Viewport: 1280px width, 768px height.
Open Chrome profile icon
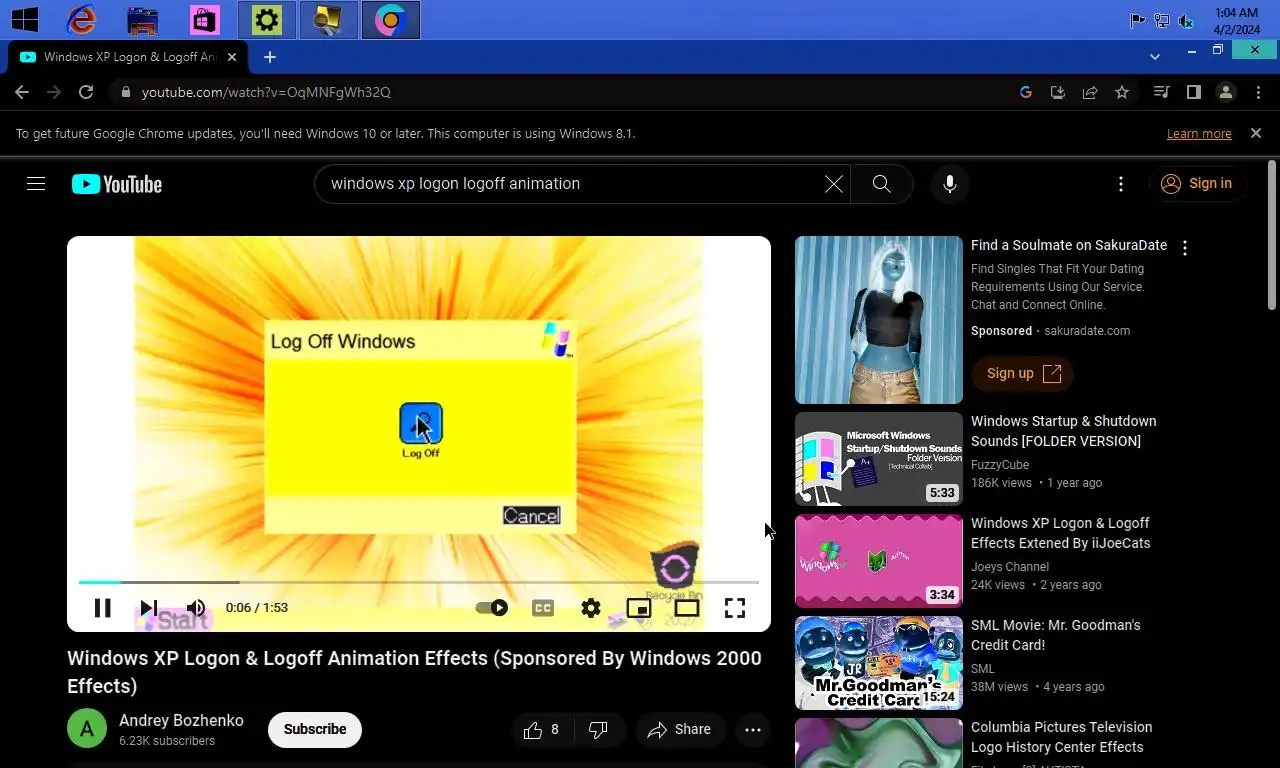pyautogui.click(x=1225, y=92)
